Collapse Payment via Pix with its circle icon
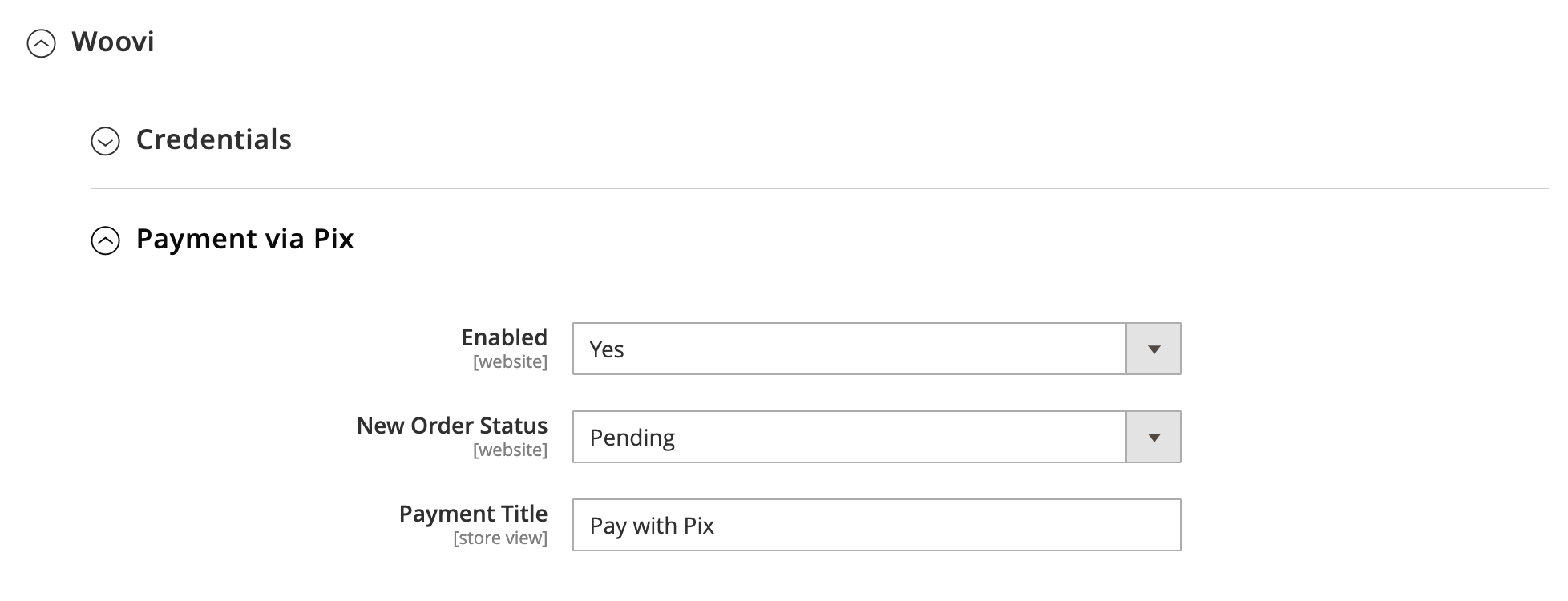This screenshot has height=601, width=1568. [x=105, y=240]
